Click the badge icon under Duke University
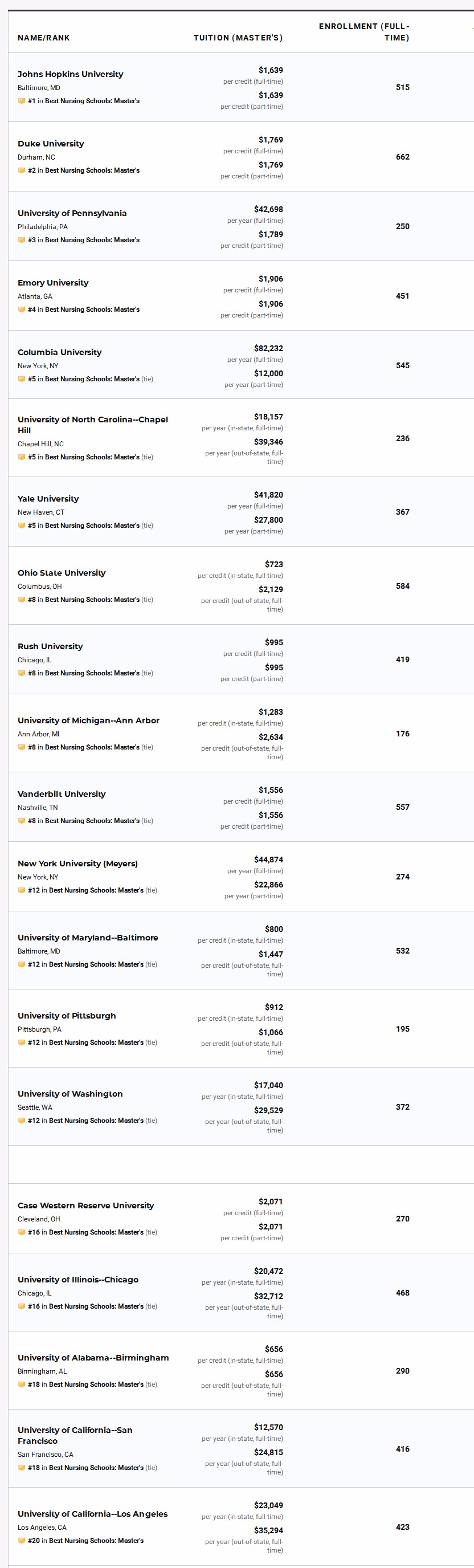This screenshot has width=474, height=1568. (x=21, y=170)
